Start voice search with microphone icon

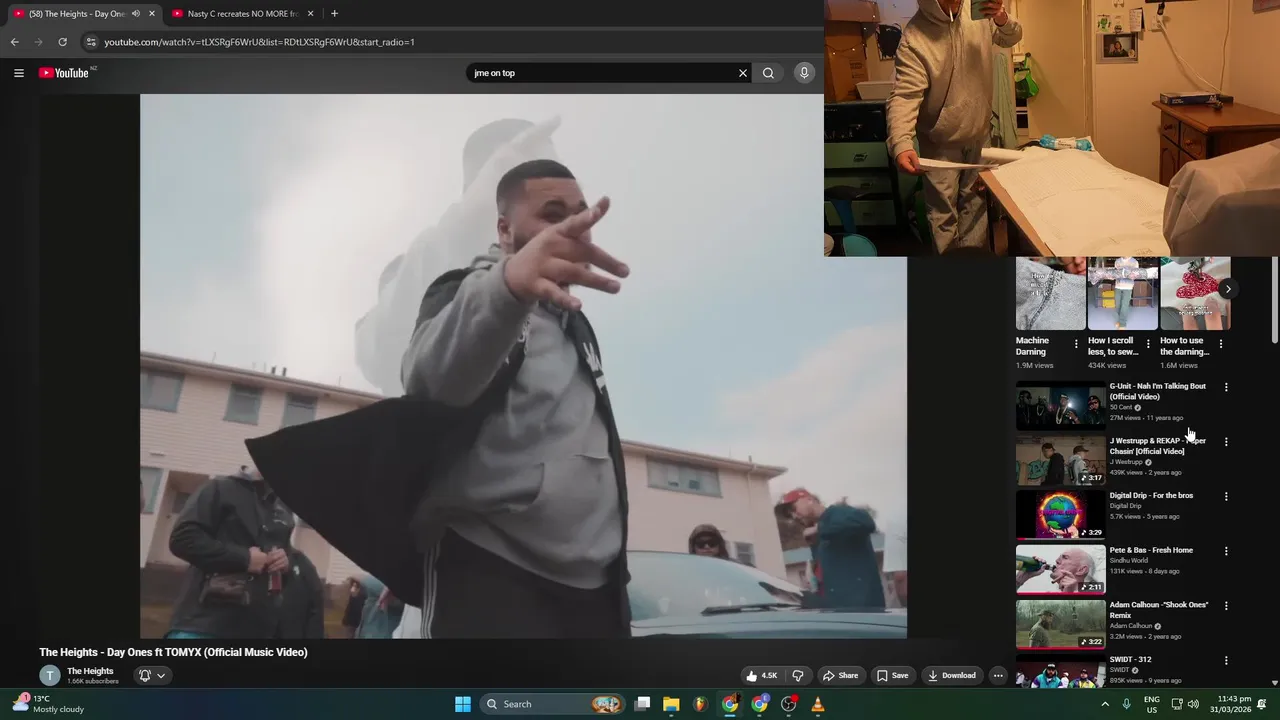pos(804,73)
